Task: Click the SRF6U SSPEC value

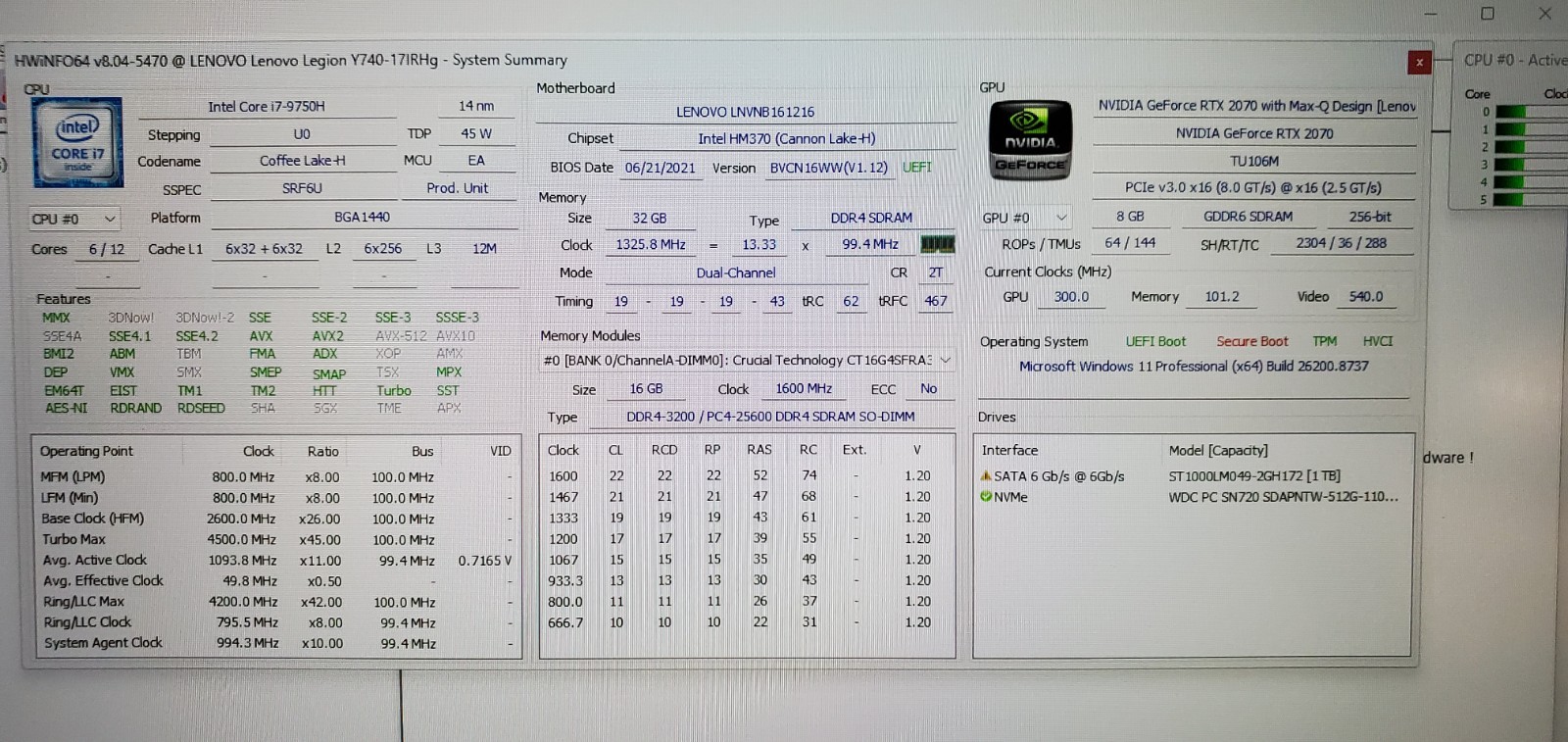Action: point(302,188)
